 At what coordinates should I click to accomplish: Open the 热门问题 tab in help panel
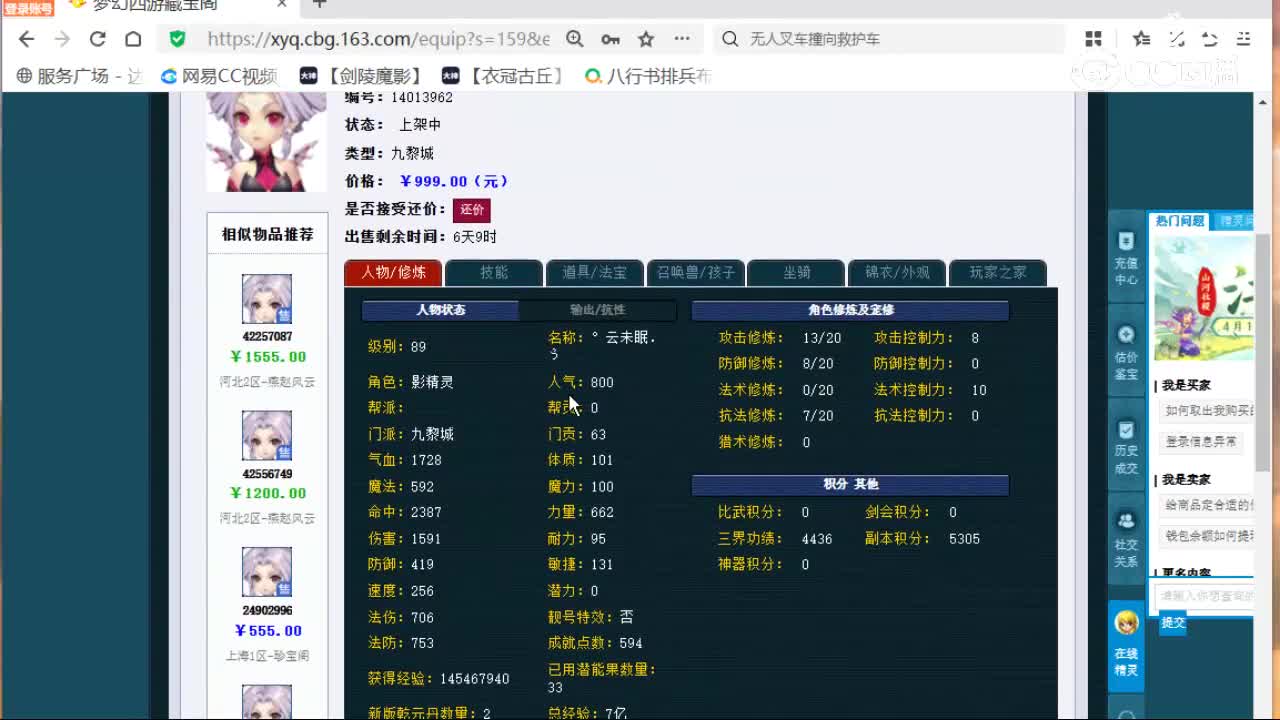click(x=1180, y=221)
